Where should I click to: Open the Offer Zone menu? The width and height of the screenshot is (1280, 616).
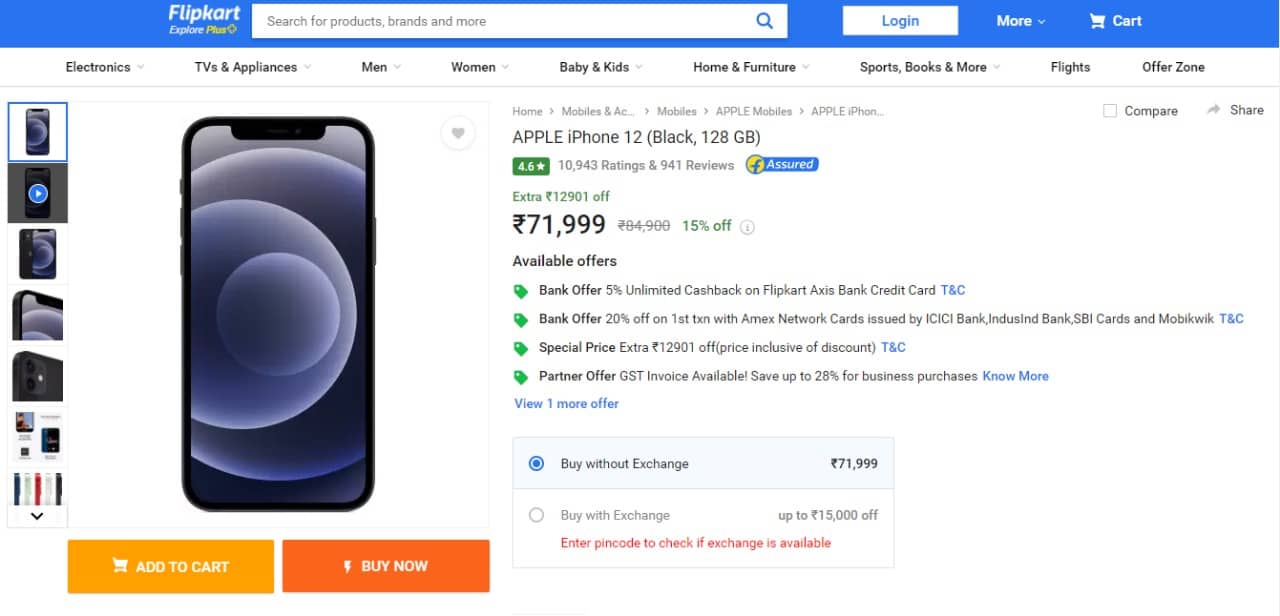1173,67
